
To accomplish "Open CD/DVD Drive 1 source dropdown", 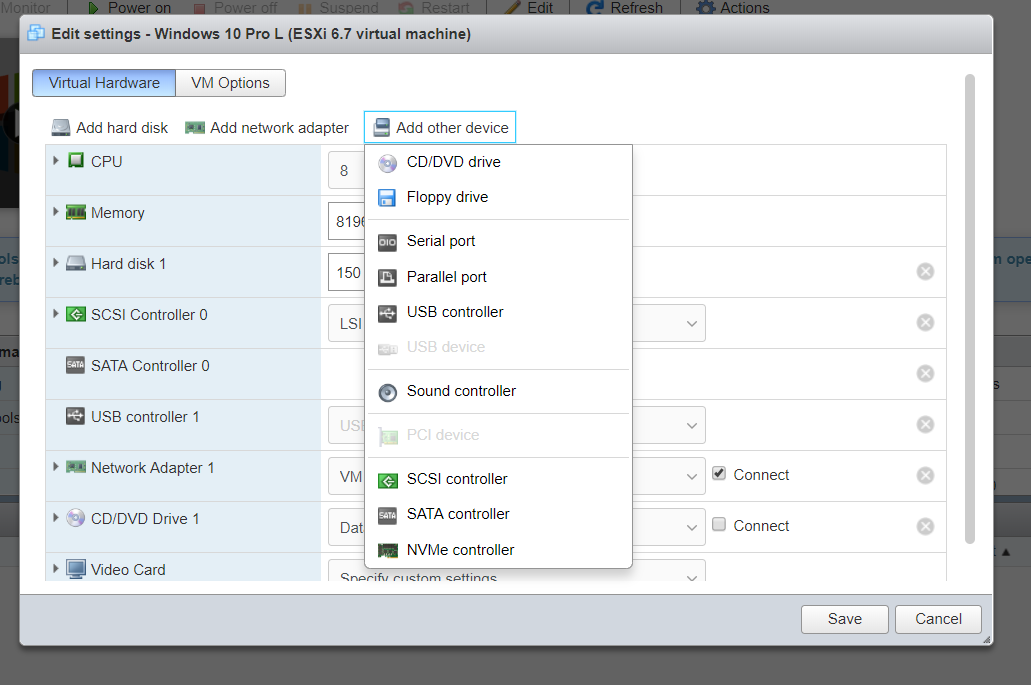I will 691,527.
